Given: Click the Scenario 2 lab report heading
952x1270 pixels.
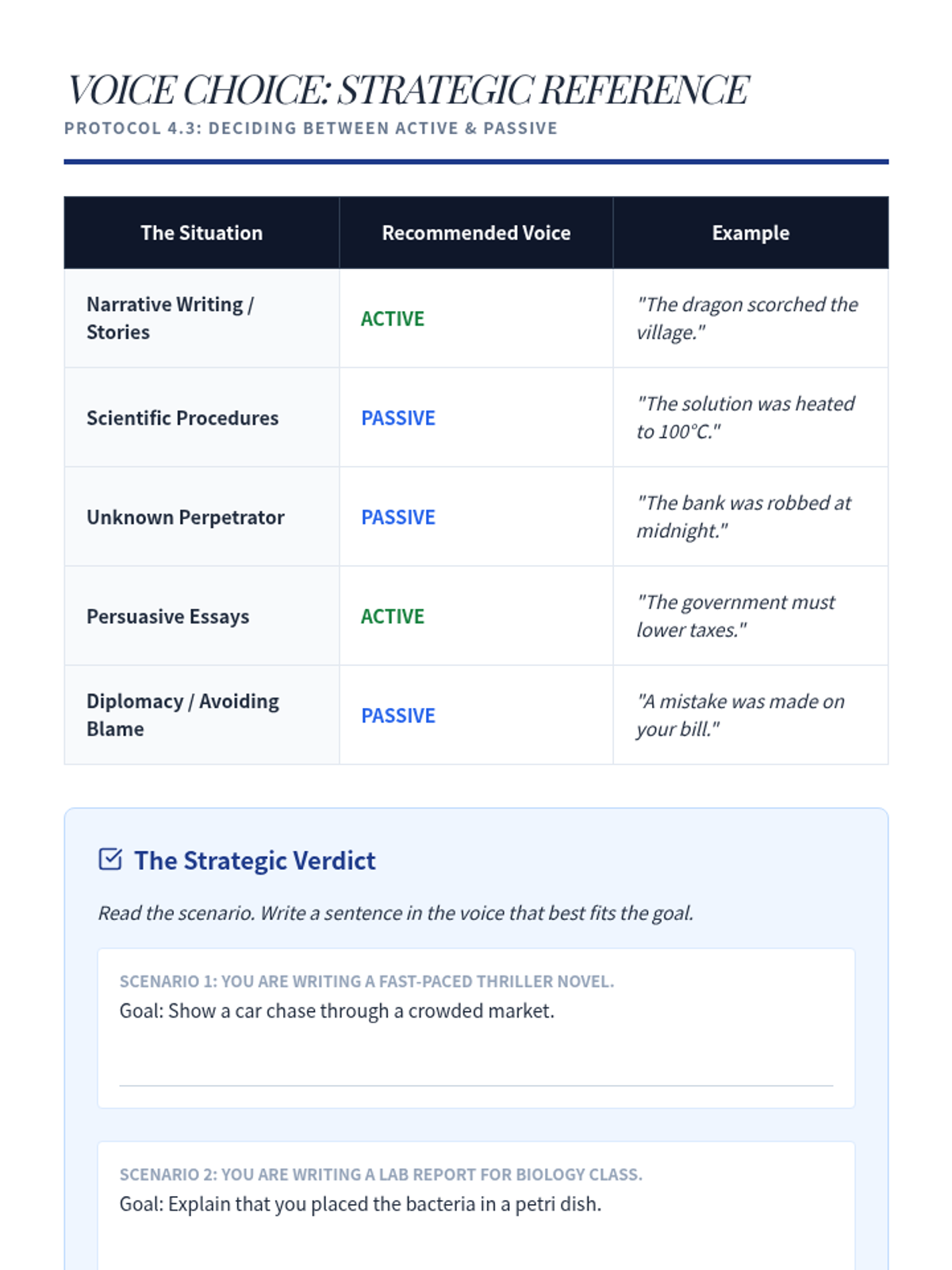Looking at the screenshot, I should pyautogui.click(x=381, y=1174).
